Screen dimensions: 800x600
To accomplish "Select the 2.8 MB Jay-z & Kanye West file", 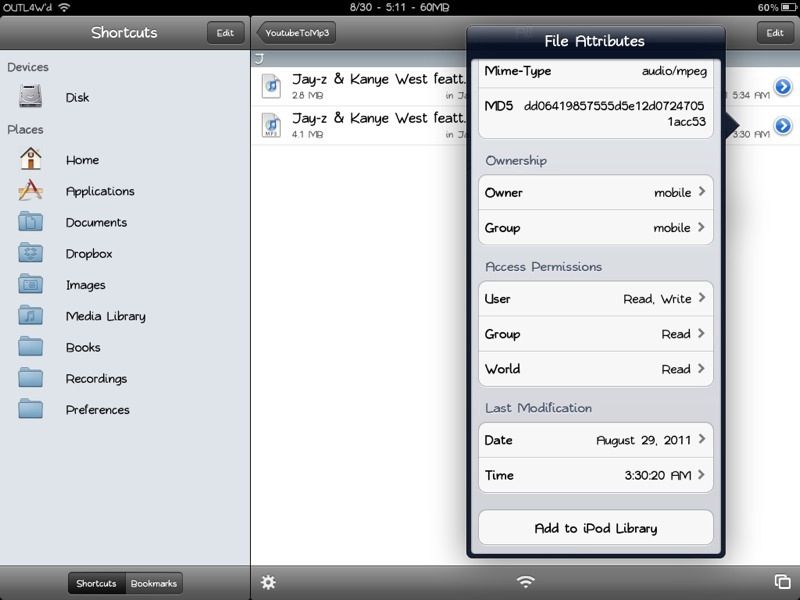I will [360, 86].
